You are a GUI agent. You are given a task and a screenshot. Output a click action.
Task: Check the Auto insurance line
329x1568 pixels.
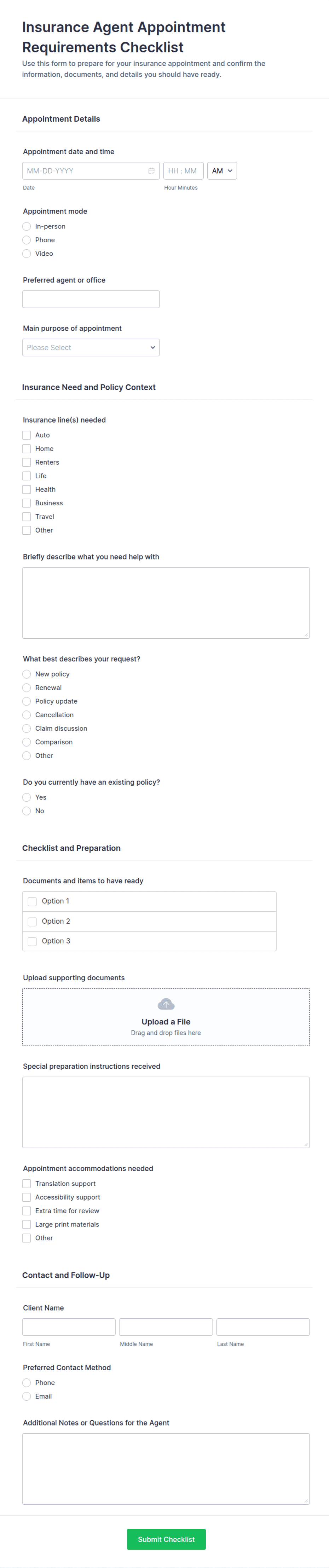pos(27,435)
